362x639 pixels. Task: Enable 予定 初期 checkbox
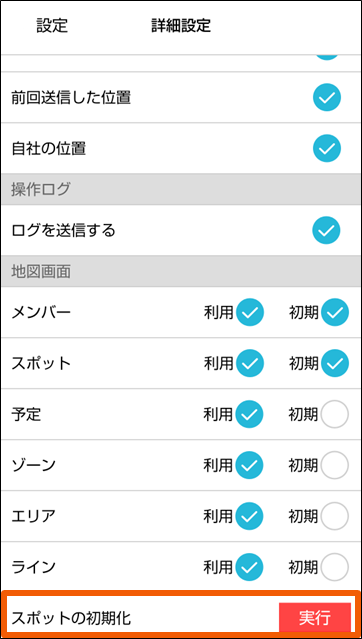pos(335,414)
